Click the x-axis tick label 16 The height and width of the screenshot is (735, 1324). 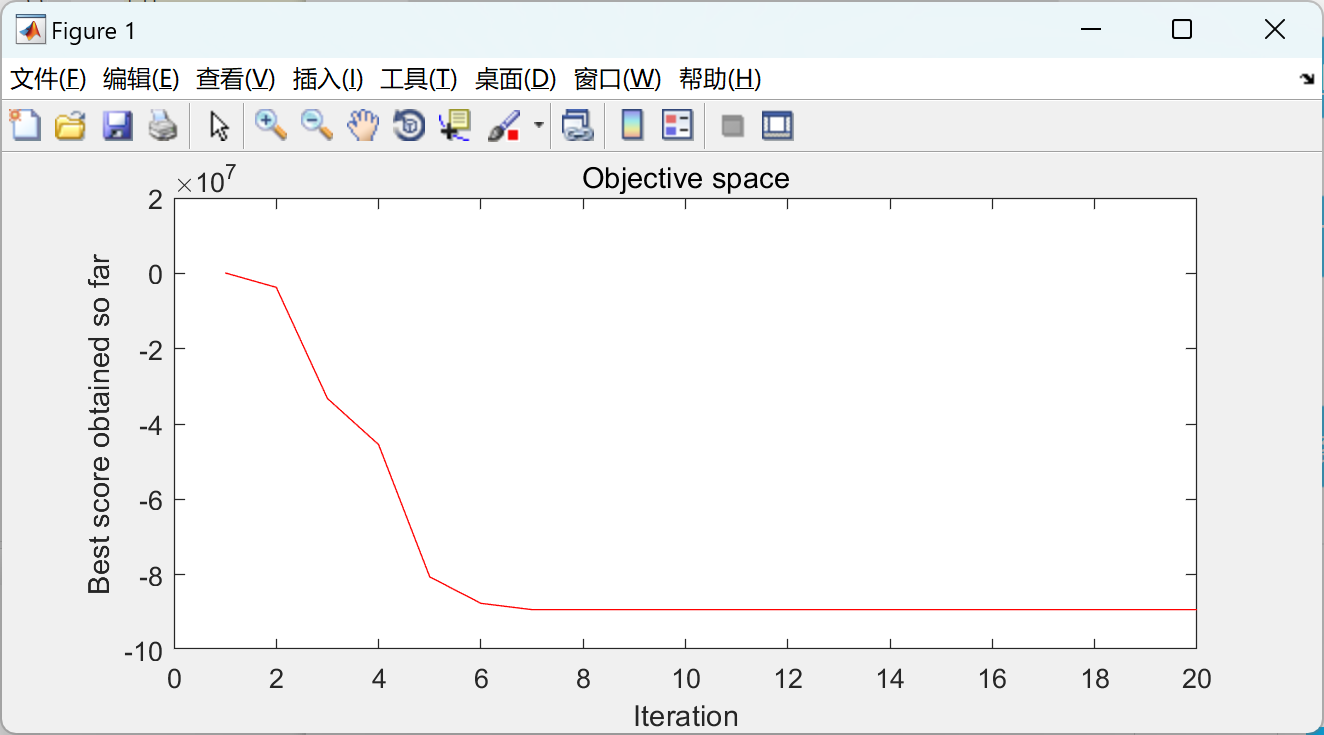click(992, 679)
